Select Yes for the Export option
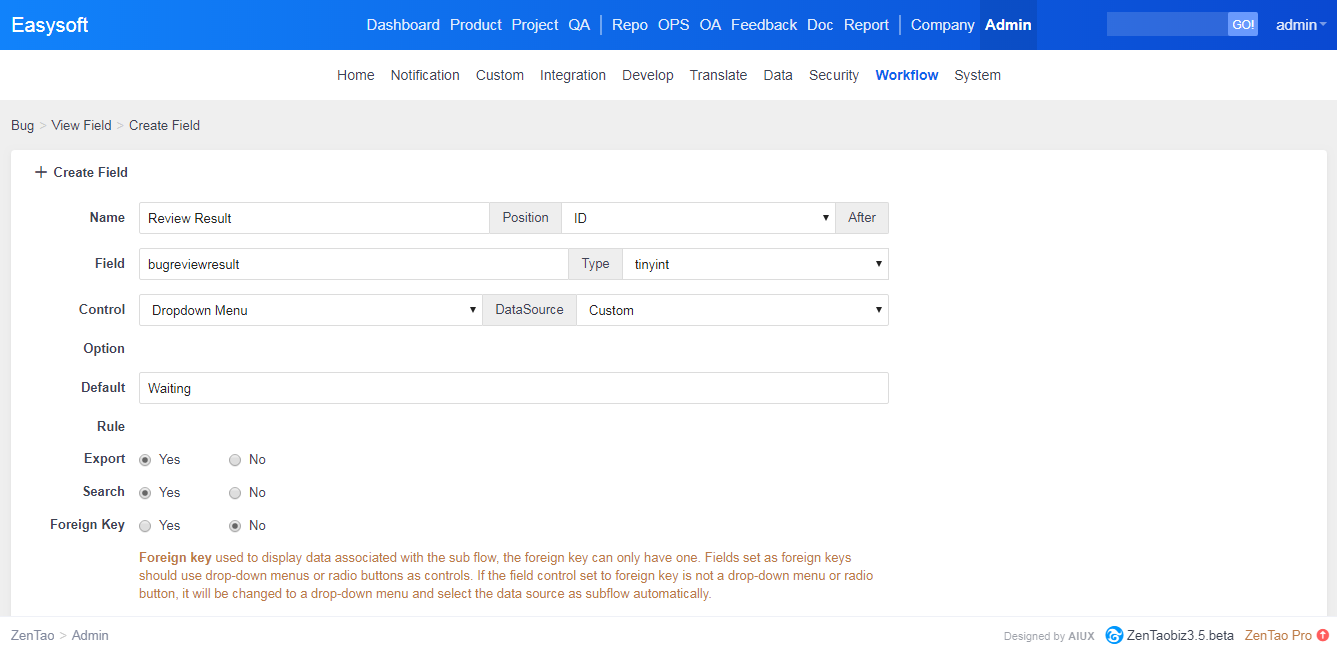Viewport: 1337px width, 653px height. tap(145, 460)
